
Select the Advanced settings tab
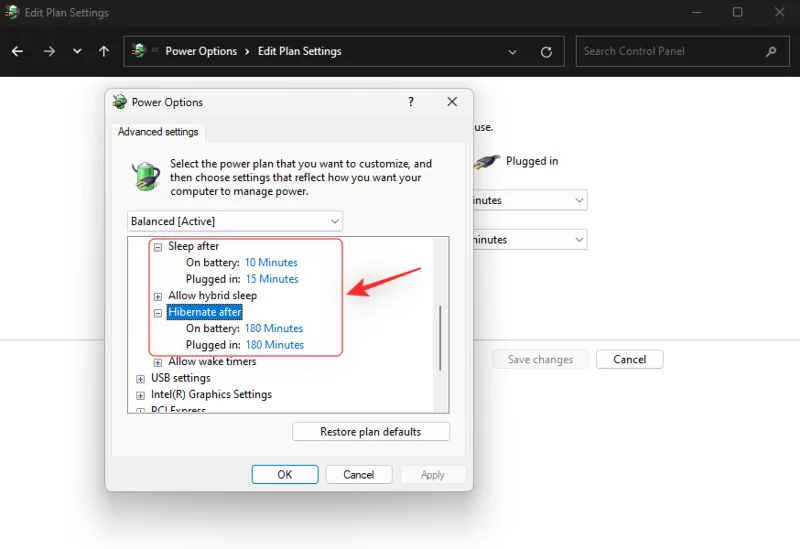pos(158,132)
